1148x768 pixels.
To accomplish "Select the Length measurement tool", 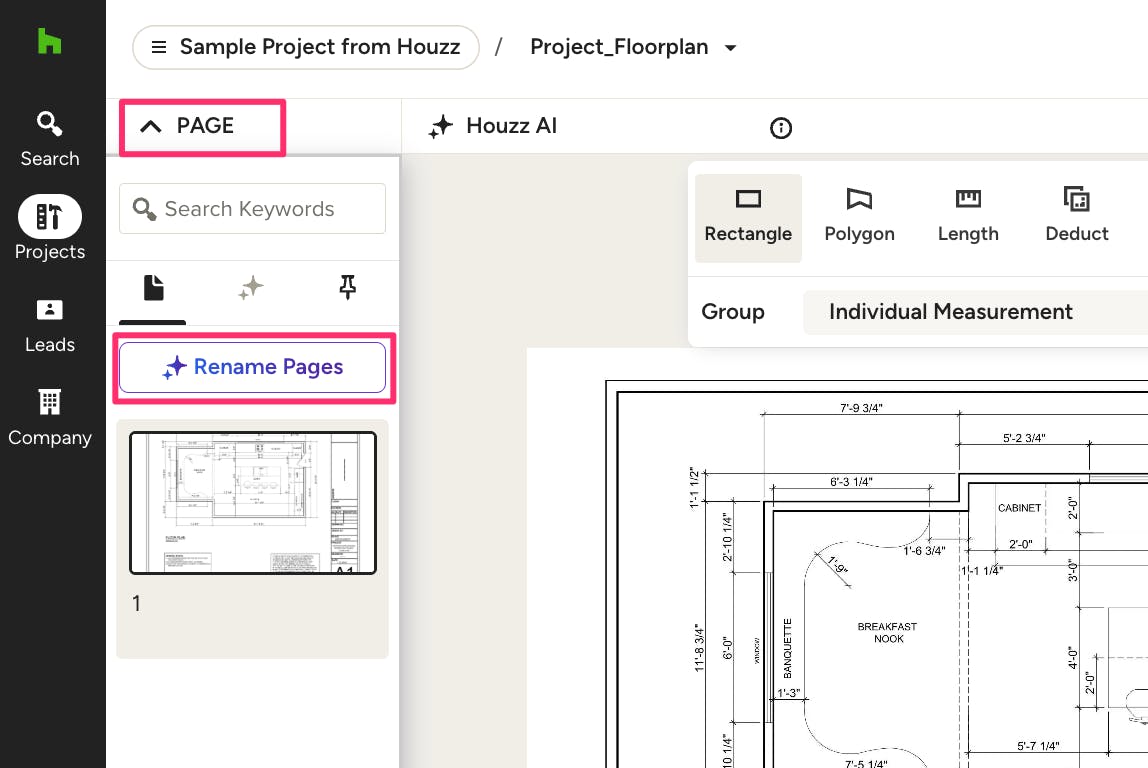I will (x=968, y=217).
